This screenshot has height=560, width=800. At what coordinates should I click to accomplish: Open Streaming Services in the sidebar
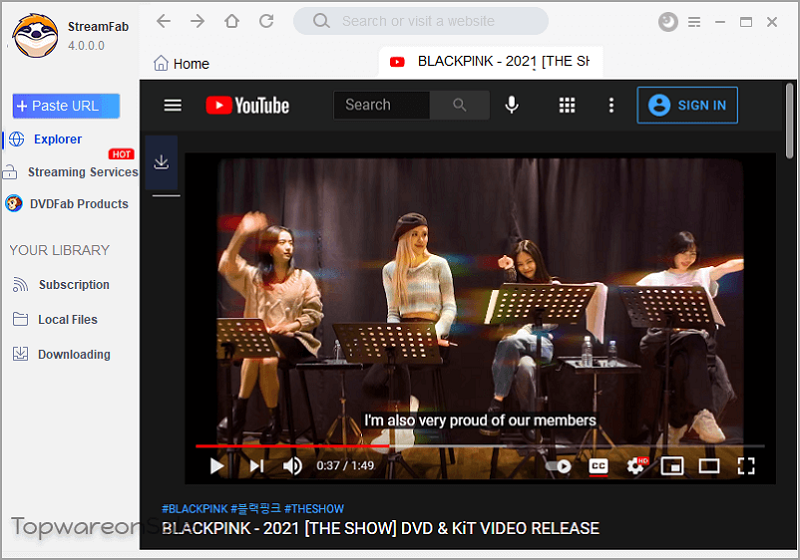83,172
